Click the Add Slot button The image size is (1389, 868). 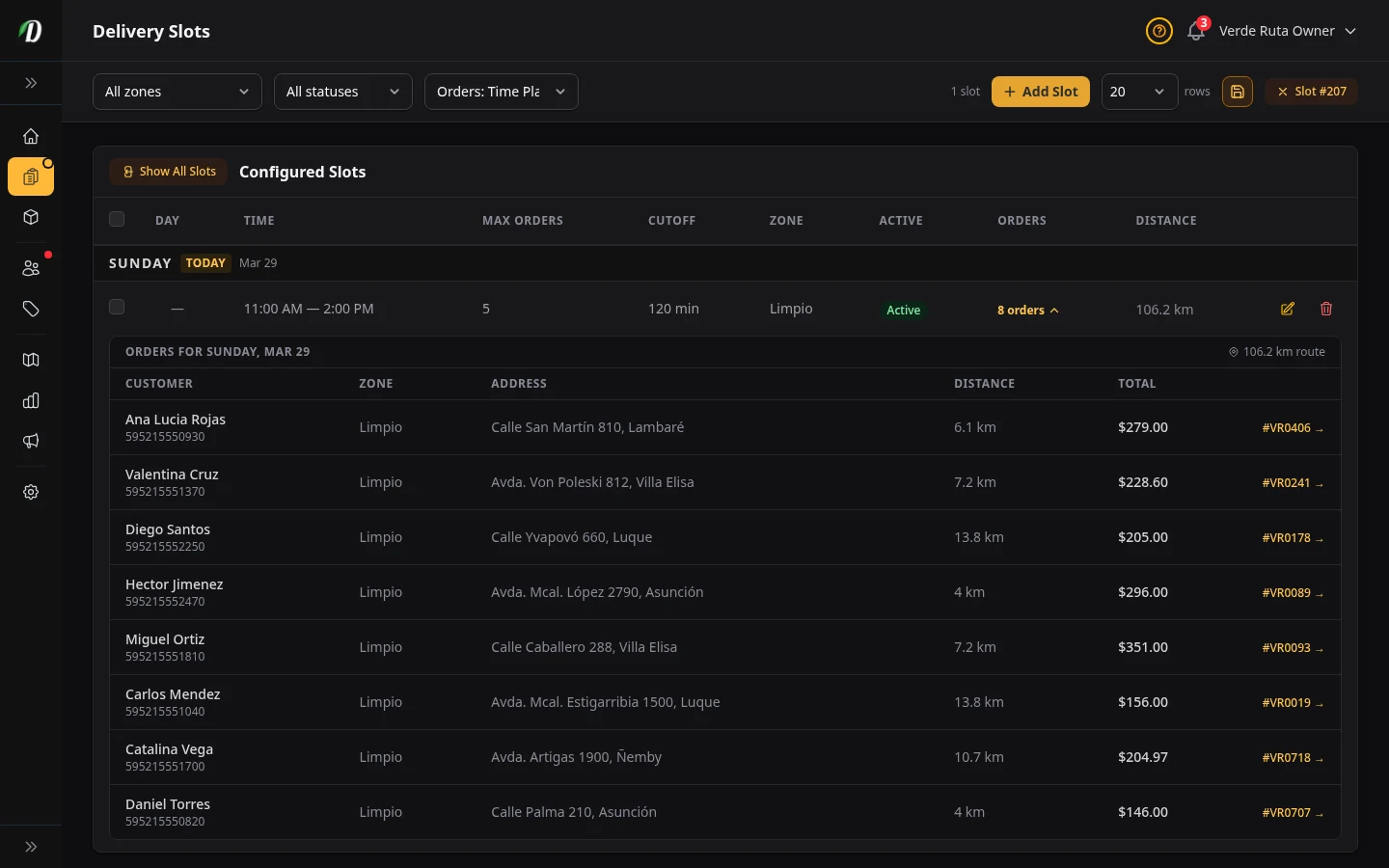(1041, 92)
